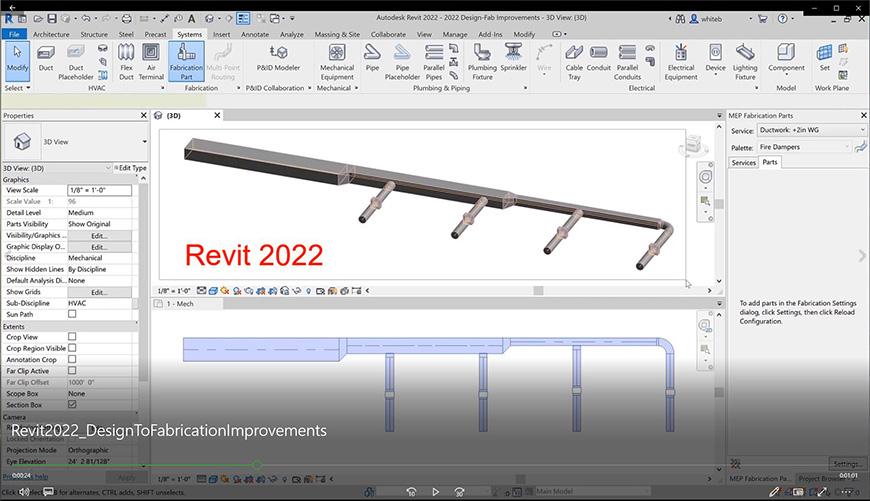Click the Save icon in quick access toolbar
This screenshot has height=501, width=870.
52,19
